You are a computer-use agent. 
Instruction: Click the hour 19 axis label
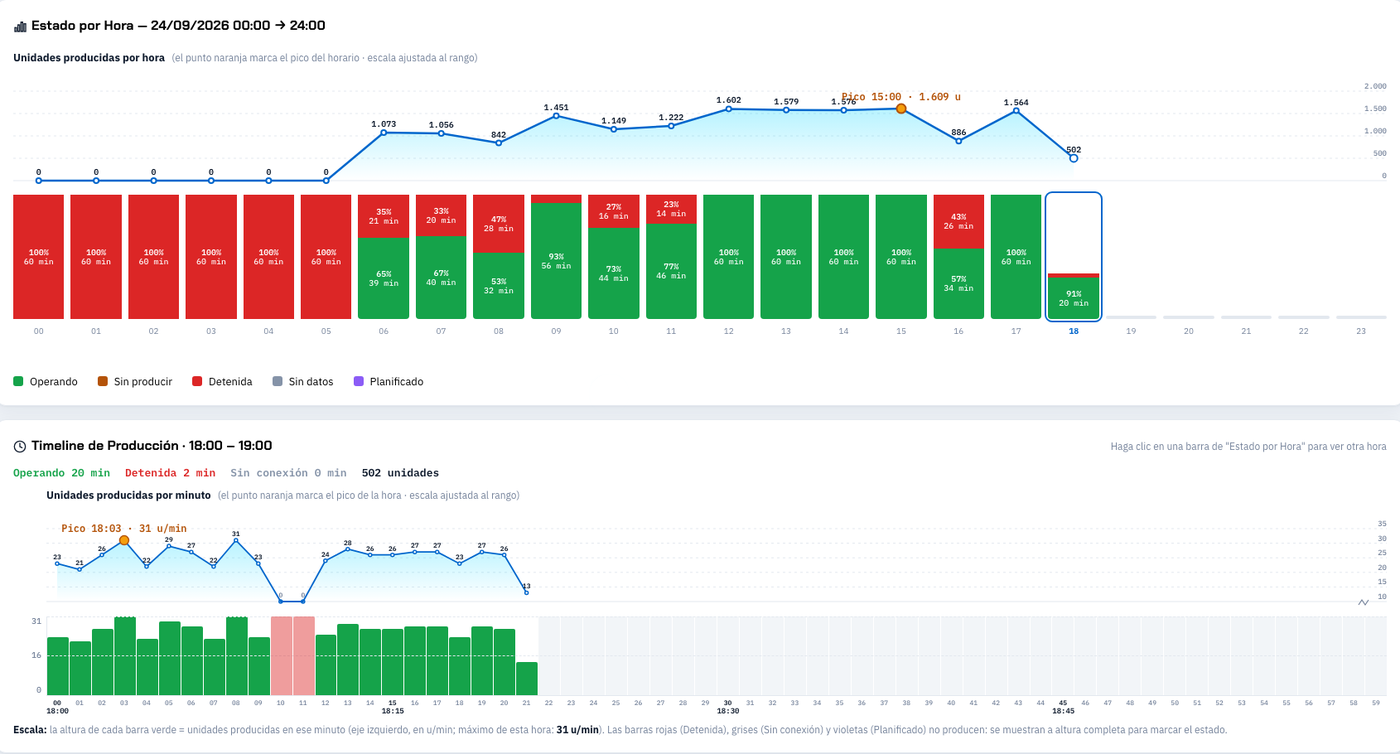1131,331
